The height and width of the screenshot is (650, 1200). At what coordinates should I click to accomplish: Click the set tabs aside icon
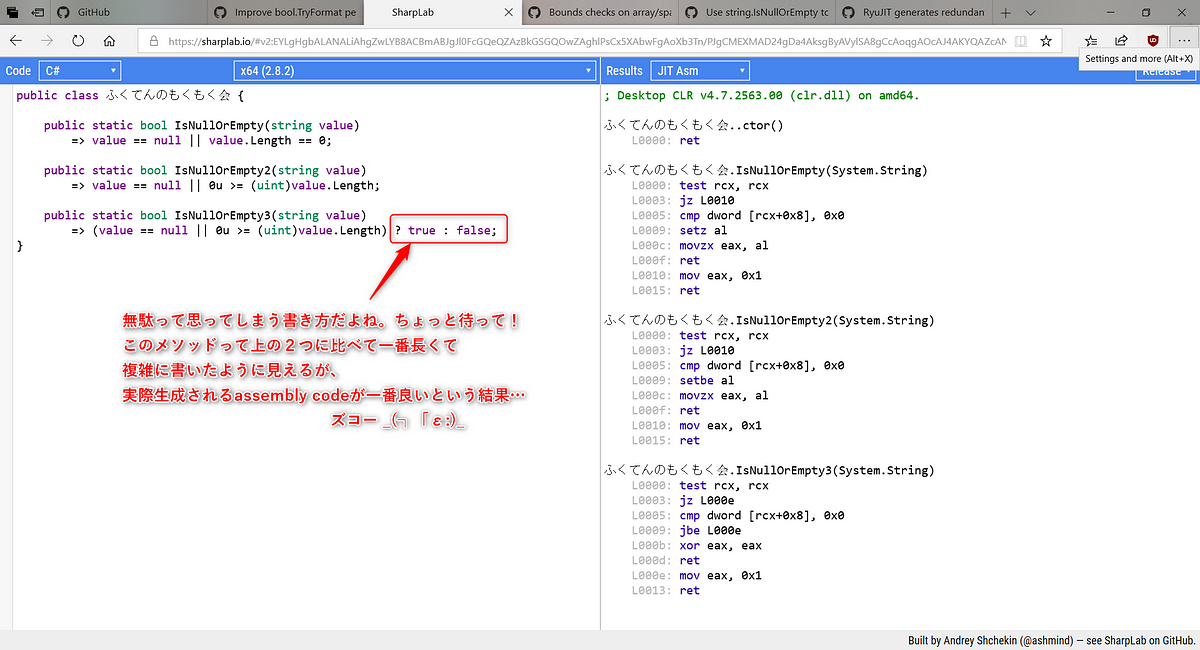click(x=37, y=12)
